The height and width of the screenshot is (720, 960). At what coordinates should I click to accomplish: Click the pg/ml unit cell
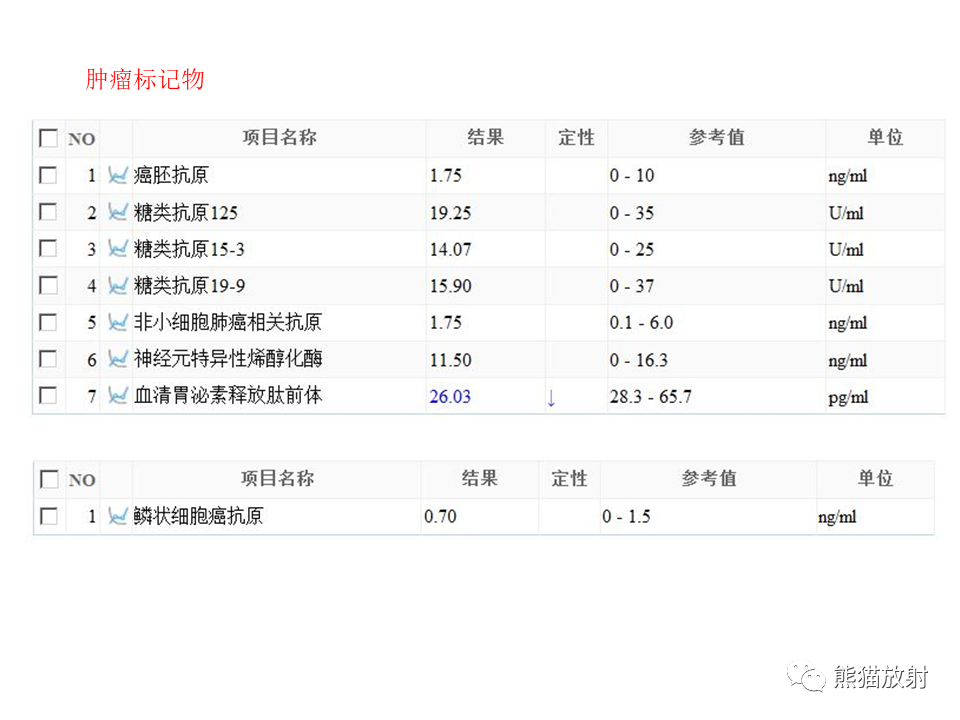[848, 398]
